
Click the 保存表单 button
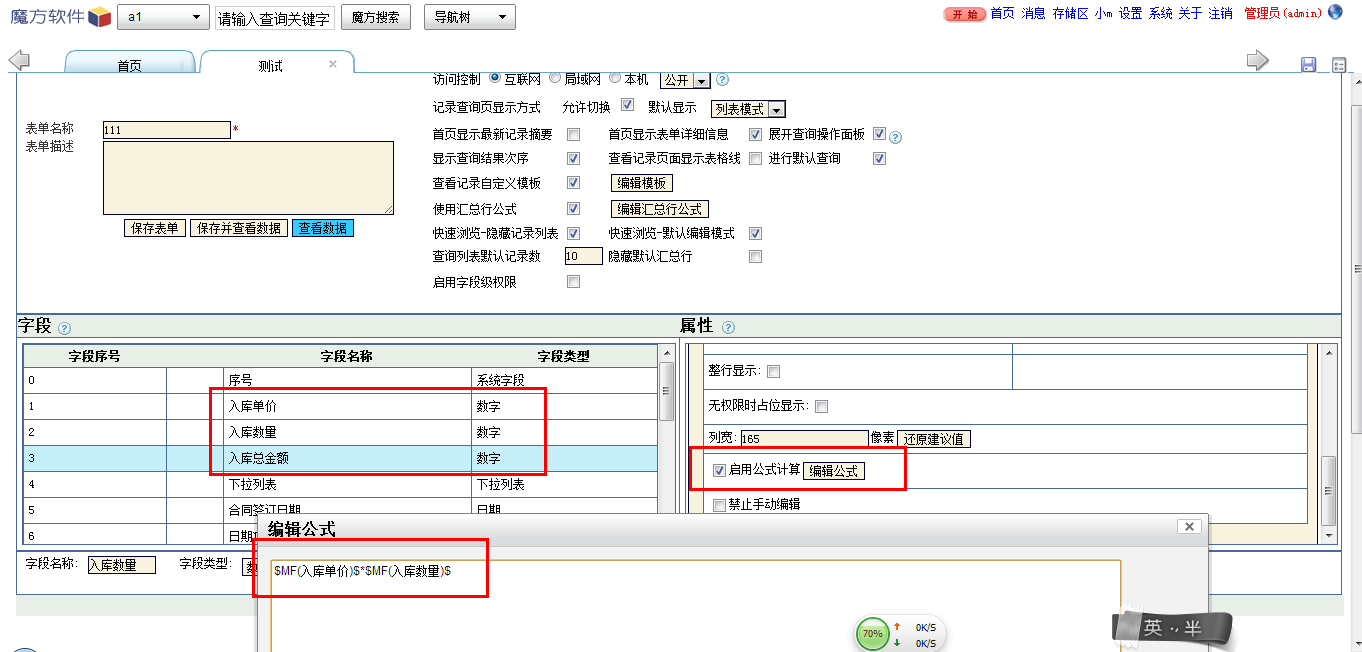click(x=155, y=228)
